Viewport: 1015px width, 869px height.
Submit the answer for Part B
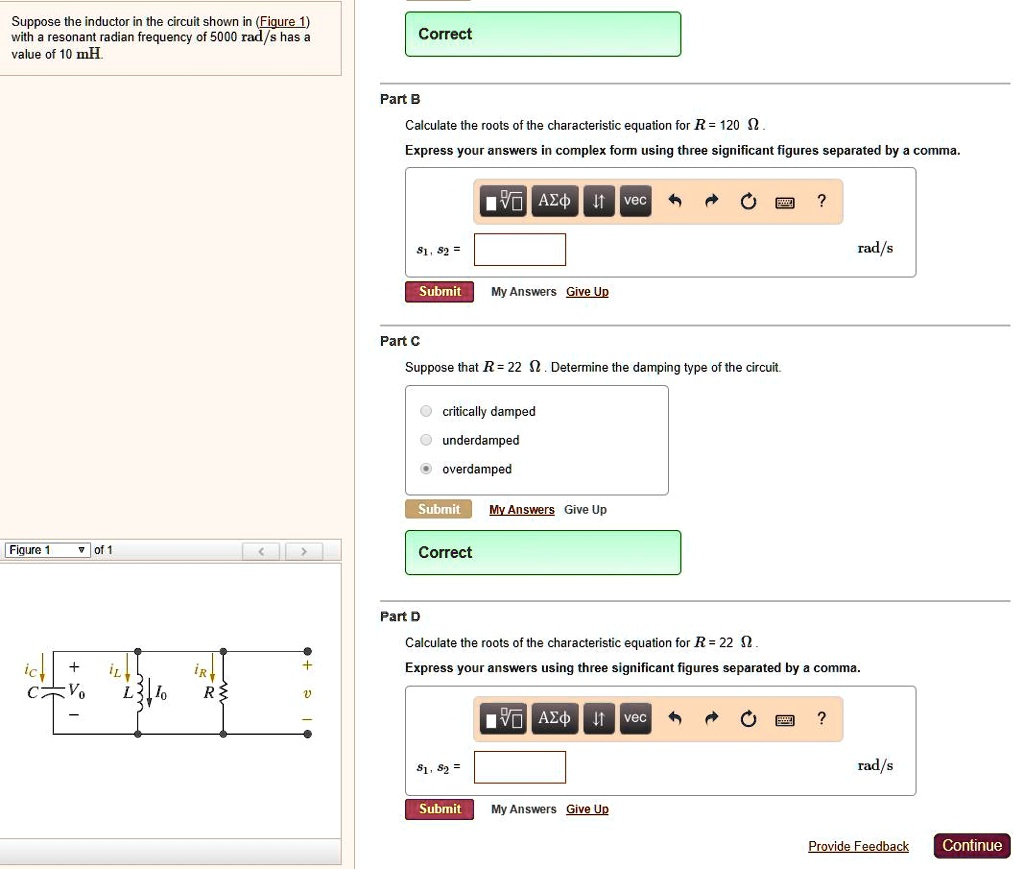pyautogui.click(x=439, y=291)
